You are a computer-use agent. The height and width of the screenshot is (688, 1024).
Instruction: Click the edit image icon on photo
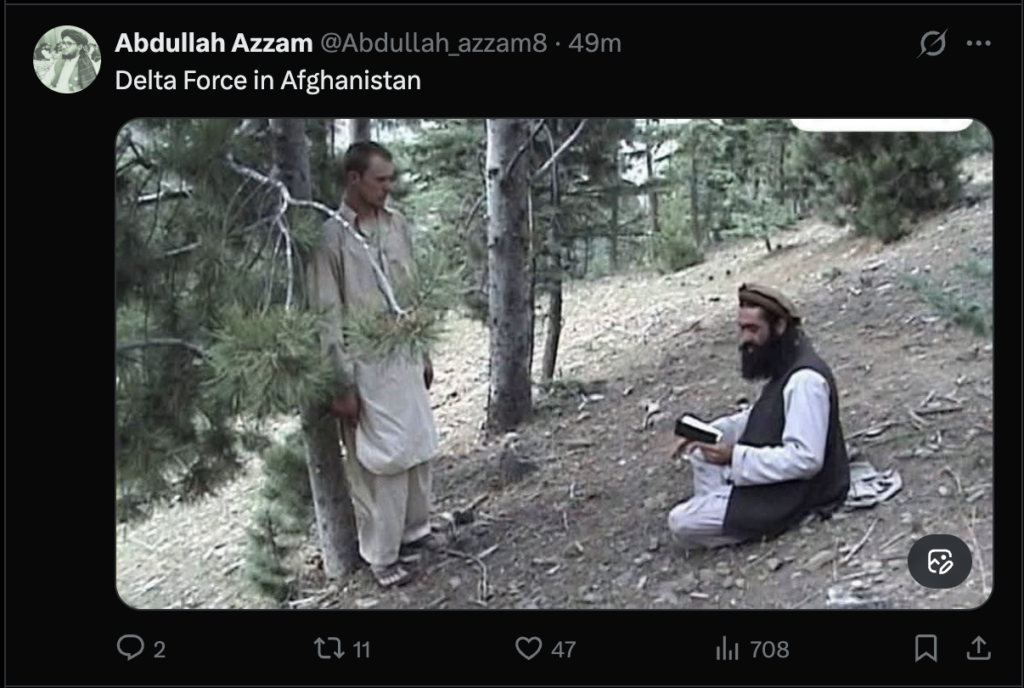click(939, 561)
